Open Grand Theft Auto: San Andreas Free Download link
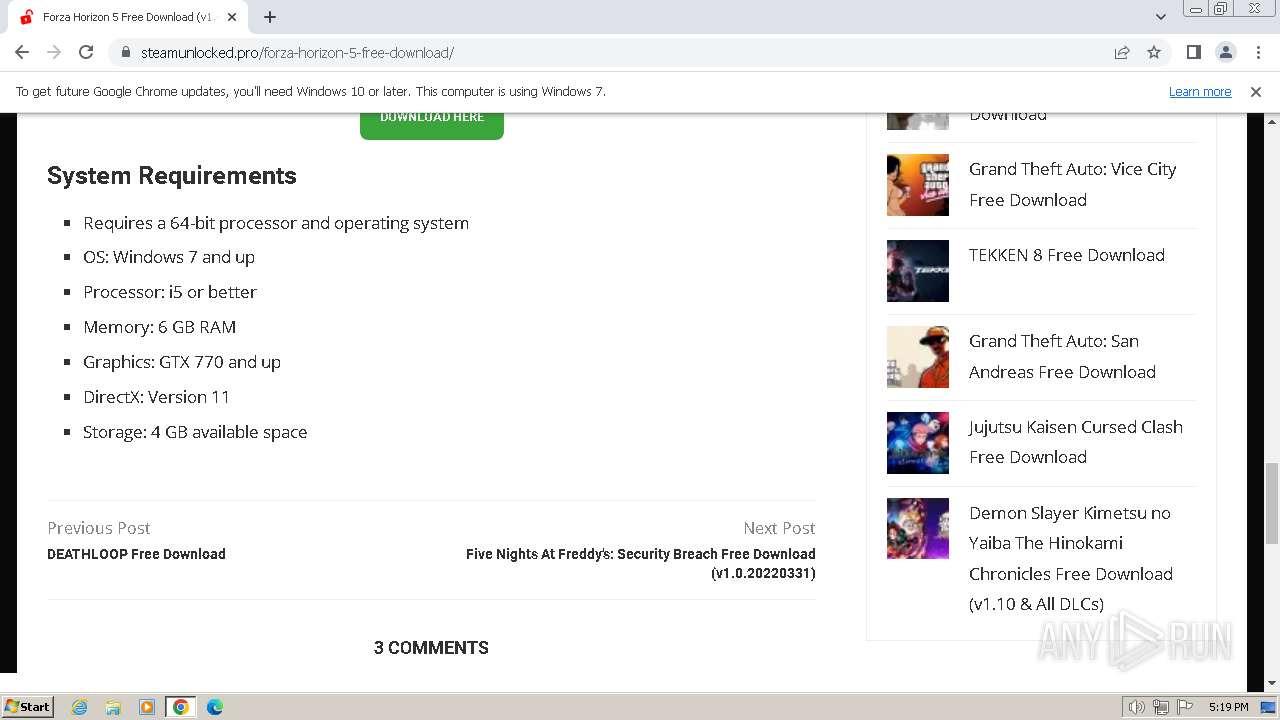The height and width of the screenshot is (720, 1280). point(1062,356)
